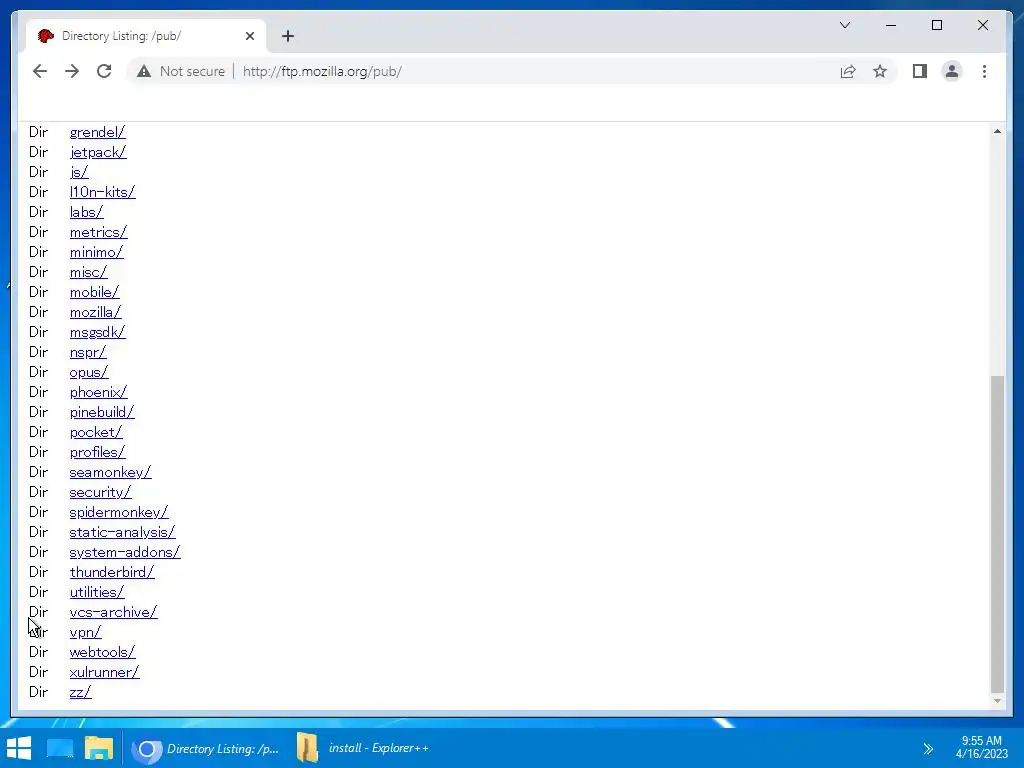The width and height of the screenshot is (1024, 768).
Task: Click the page scrollbar down arrow
Action: pyautogui.click(x=997, y=701)
